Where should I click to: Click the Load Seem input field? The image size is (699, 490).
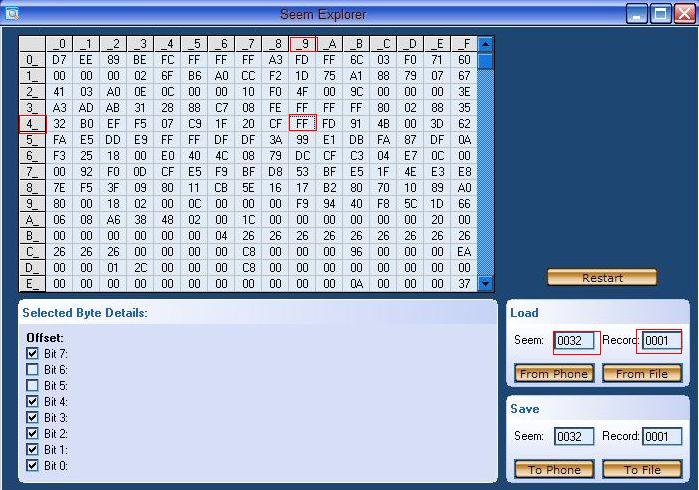click(x=574, y=341)
